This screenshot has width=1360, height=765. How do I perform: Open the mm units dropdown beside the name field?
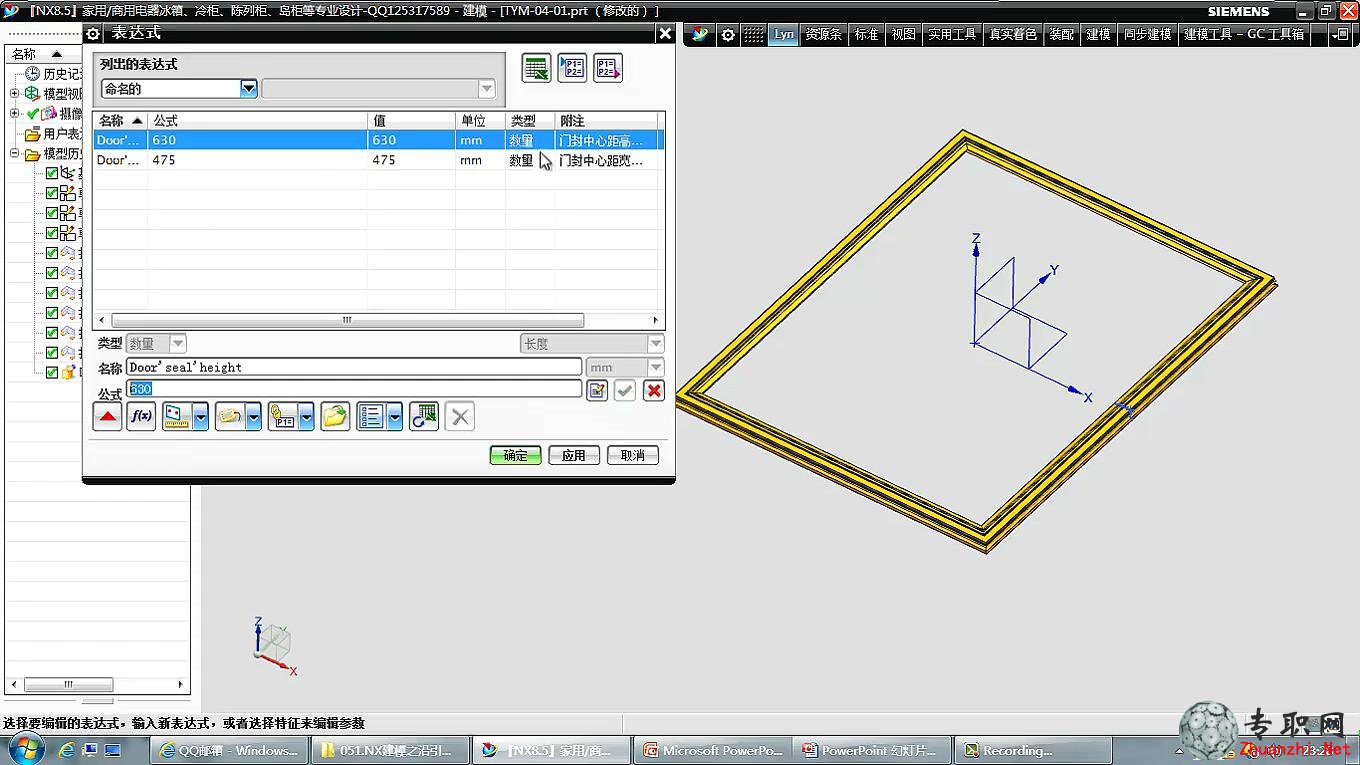pos(656,367)
